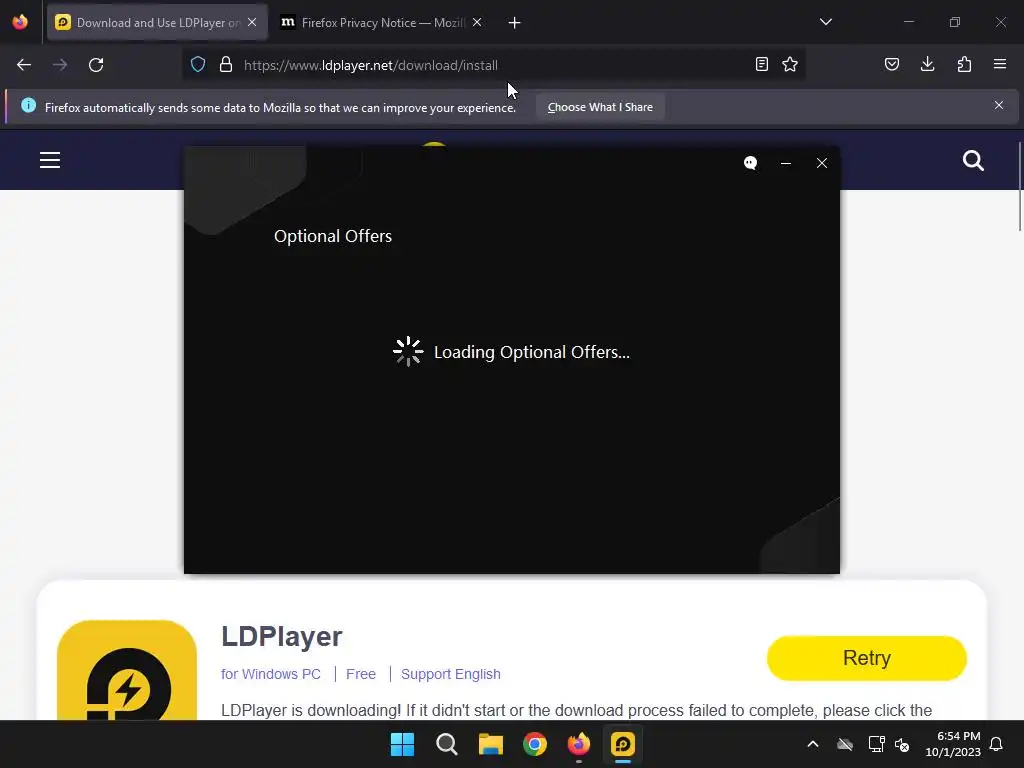
Task: Reload the current page
Action: coord(96,65)
